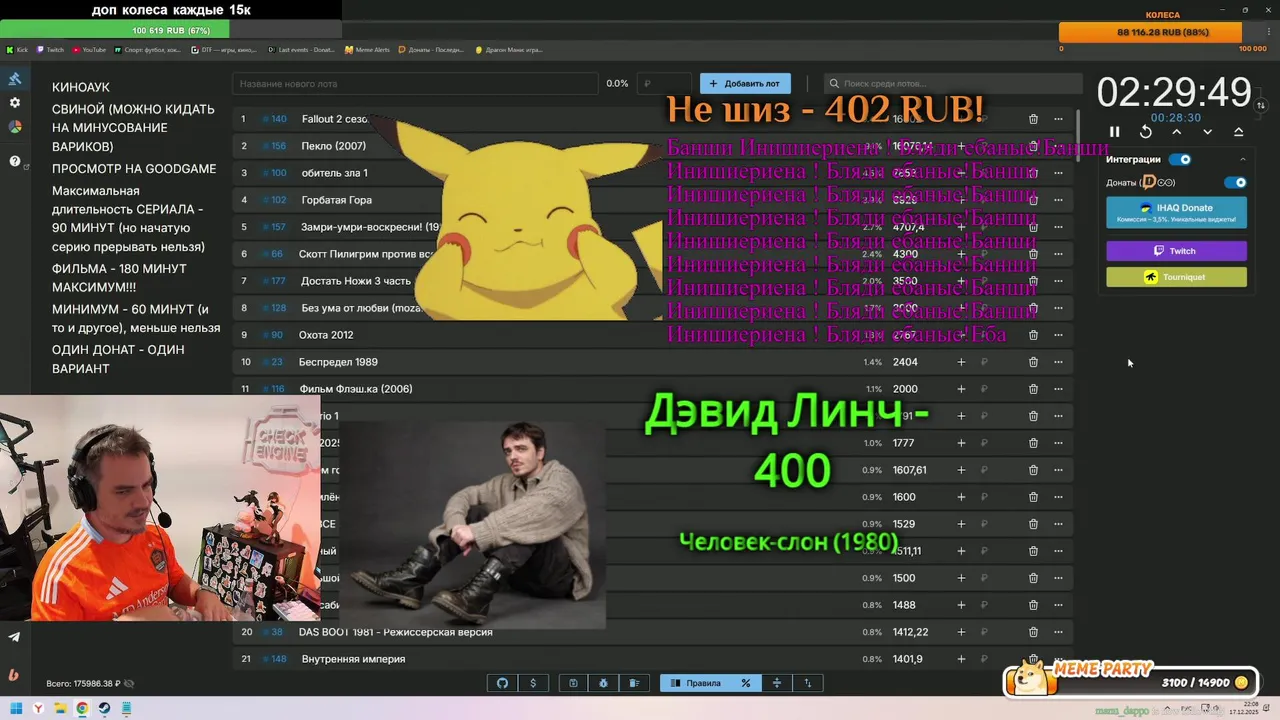Open more options for Пекло (2007)
This screenshot has width=1280, height=720.
coord(1058,146)
